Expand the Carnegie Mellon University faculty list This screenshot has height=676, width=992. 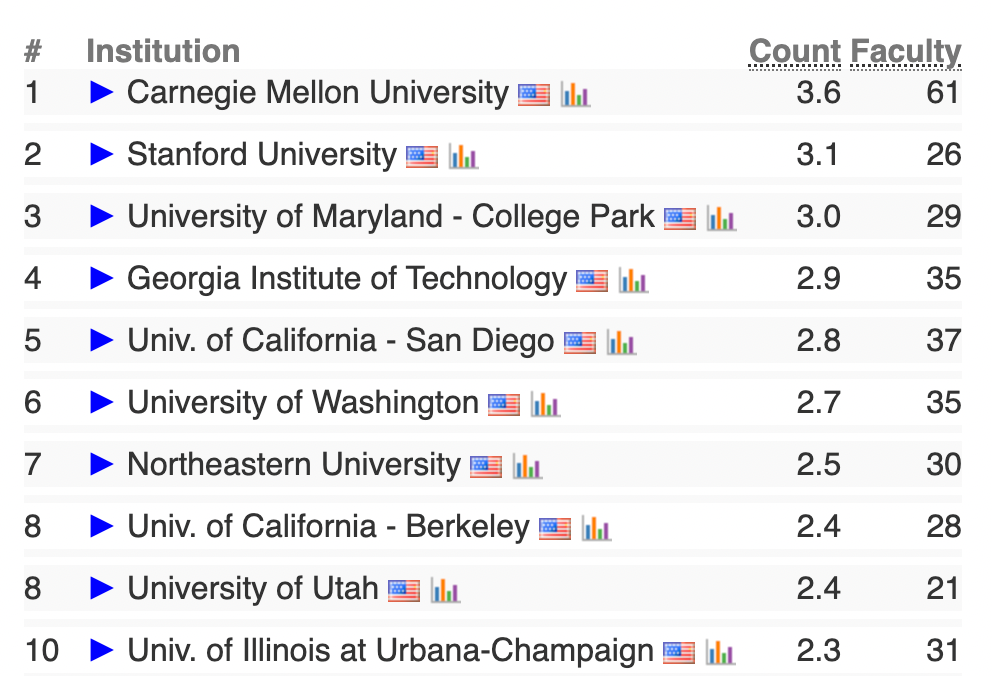coord(102,92)
